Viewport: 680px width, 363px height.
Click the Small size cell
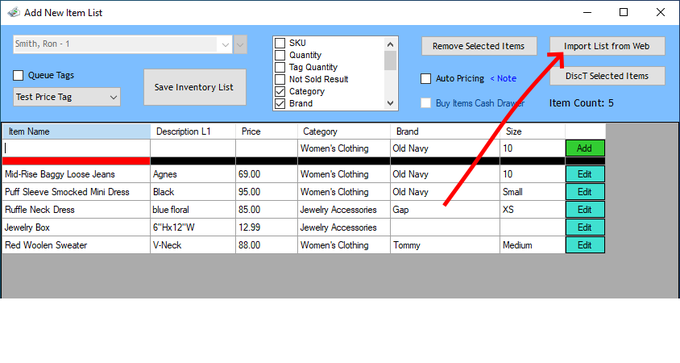(533, 192)
